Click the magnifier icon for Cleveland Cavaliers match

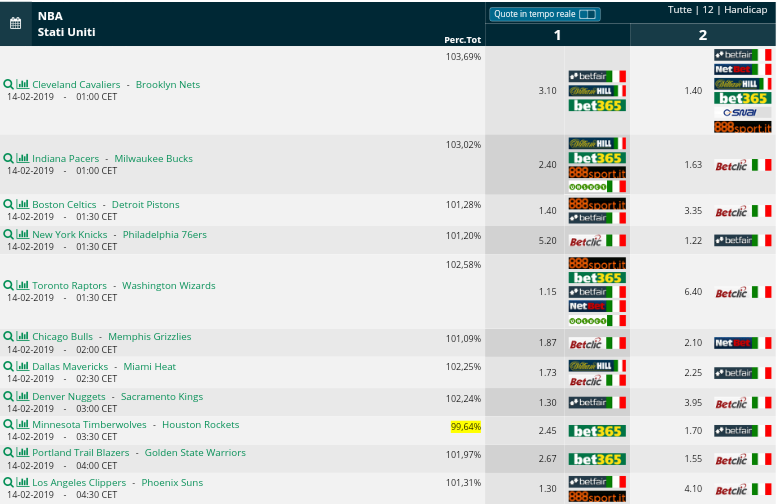click(8, 84)
